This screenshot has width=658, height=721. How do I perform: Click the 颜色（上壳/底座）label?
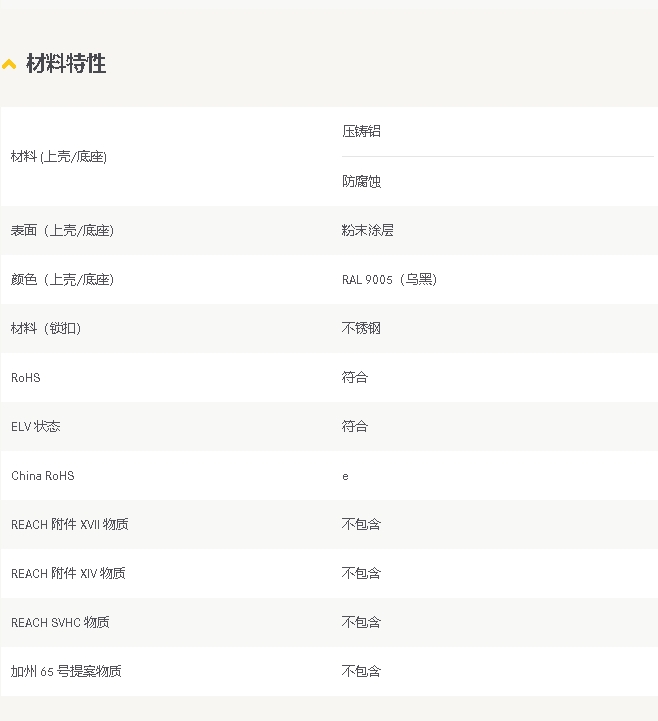click(63, 280)
